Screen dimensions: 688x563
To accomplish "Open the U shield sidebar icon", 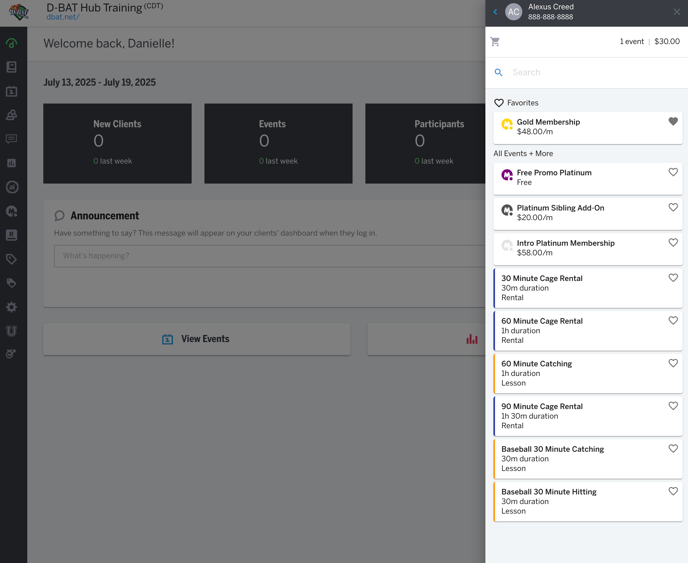I will click(11, 331).
